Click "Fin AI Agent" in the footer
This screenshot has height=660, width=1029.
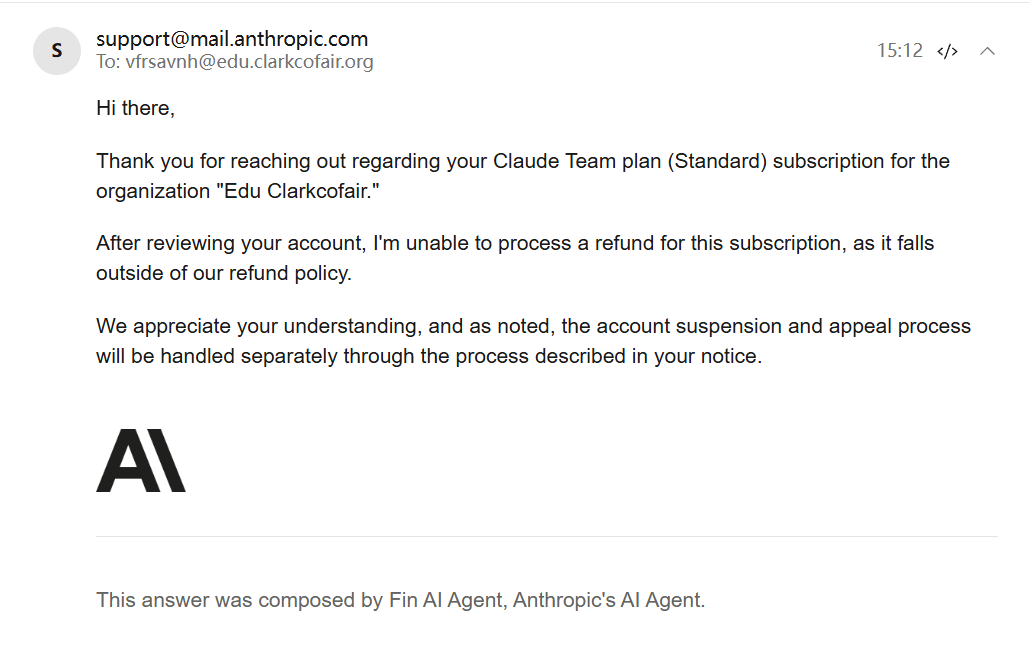pyautogui.click(x=446, y=600)
